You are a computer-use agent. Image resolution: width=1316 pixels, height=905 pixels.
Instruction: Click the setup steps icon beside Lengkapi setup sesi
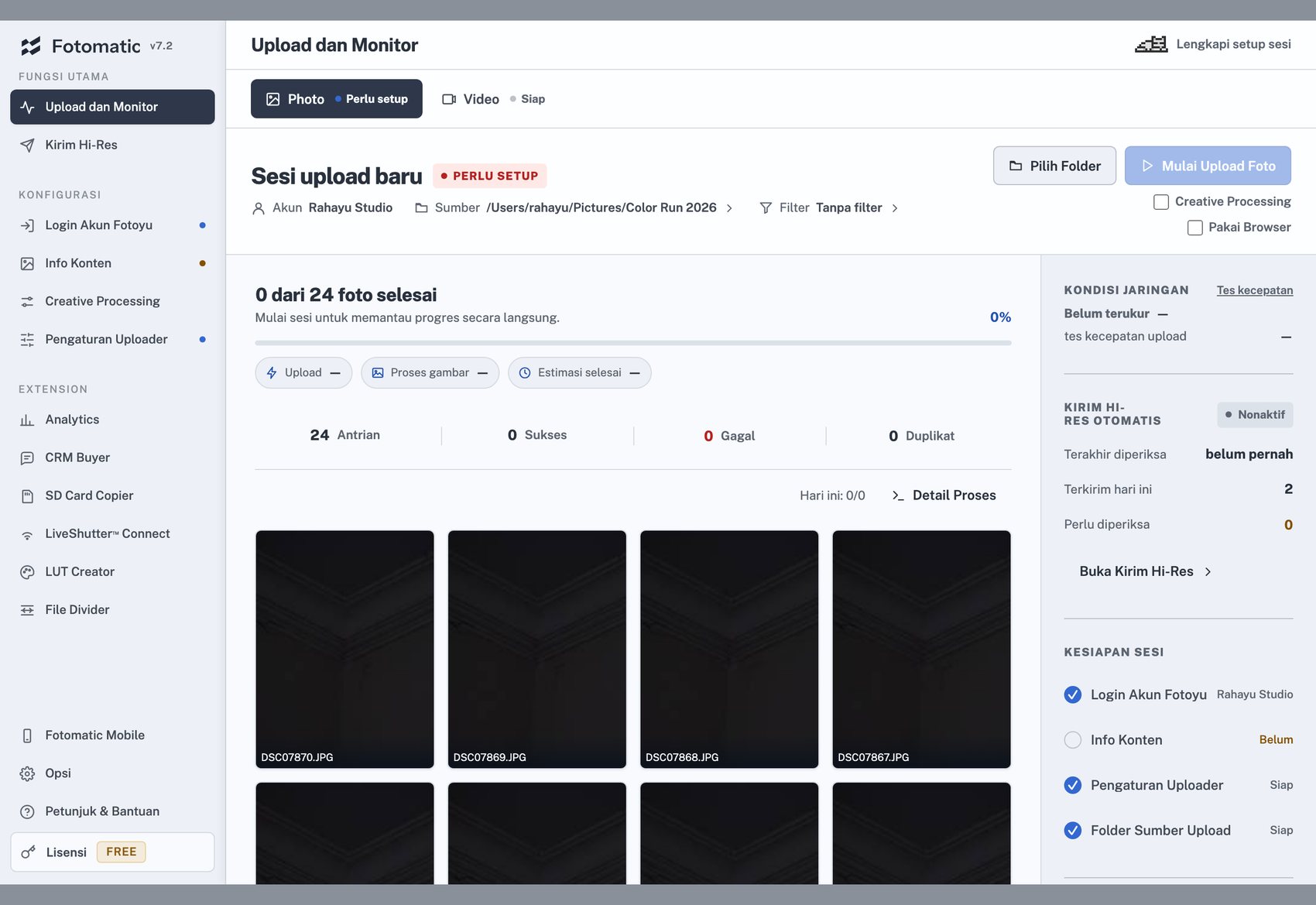pyautogui.click(x=1151, y=44)
